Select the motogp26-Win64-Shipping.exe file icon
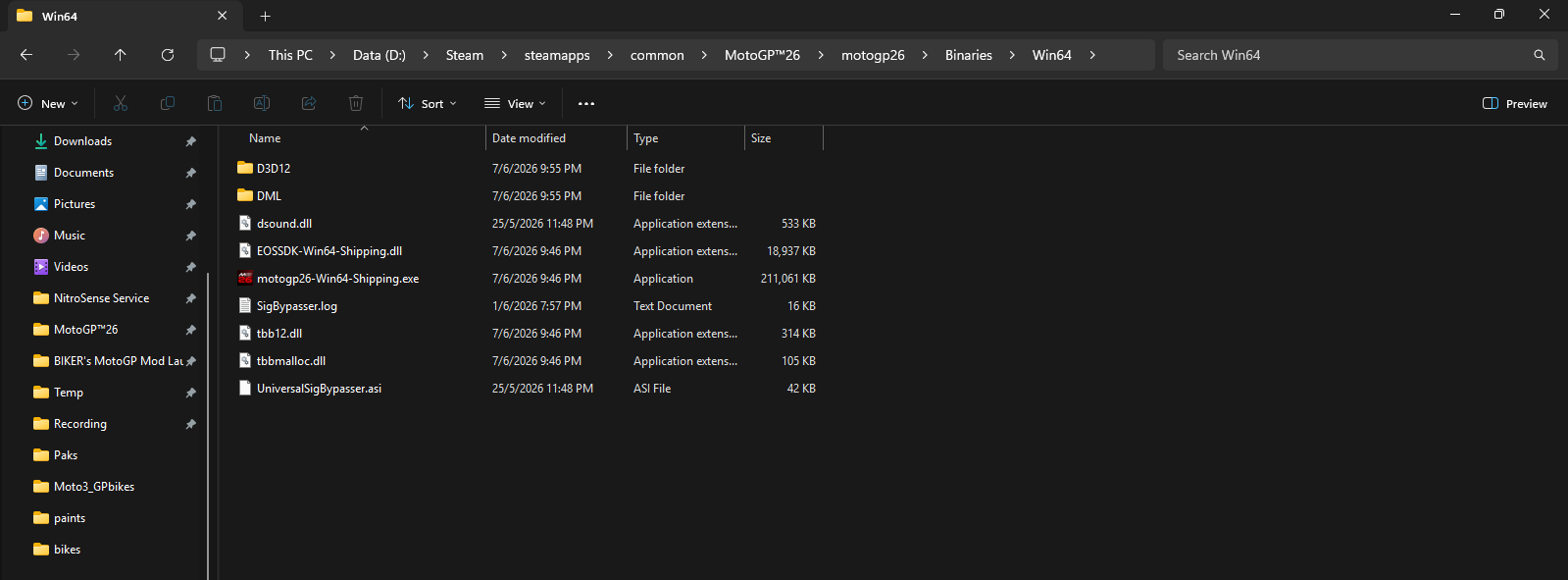Screen dimensions: 1568x580 pyautogui.click(x=245, y=278)
